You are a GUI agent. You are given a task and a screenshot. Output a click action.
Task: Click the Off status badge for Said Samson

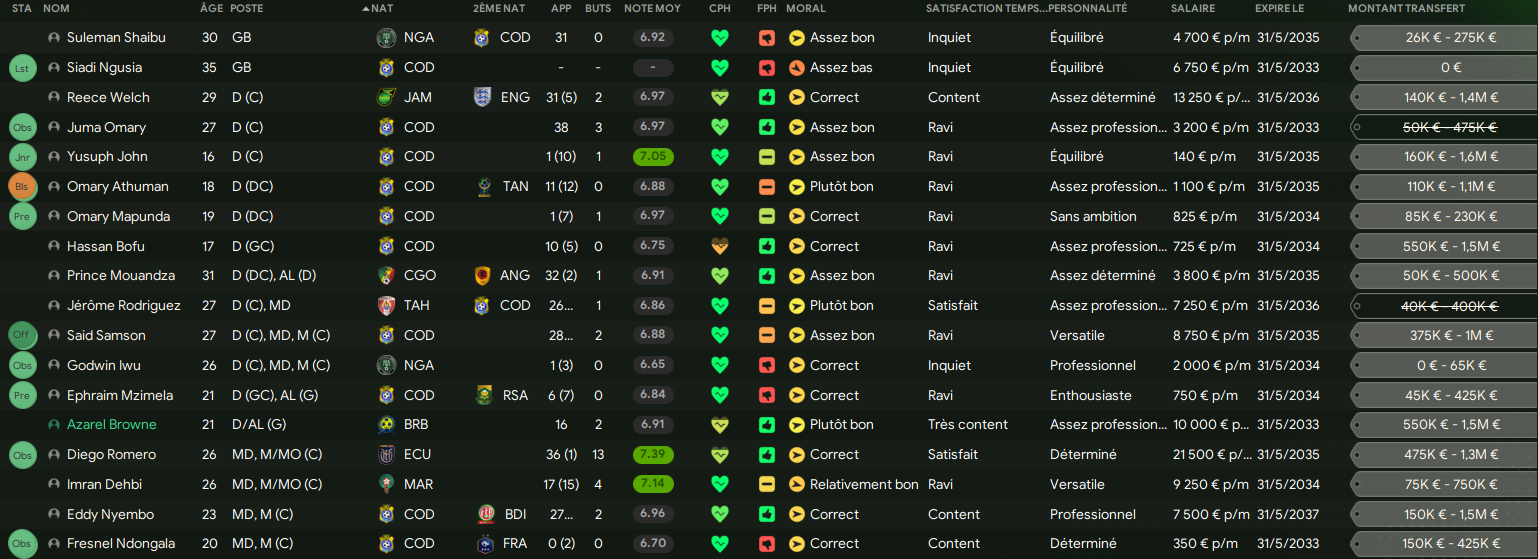point(22,336)
